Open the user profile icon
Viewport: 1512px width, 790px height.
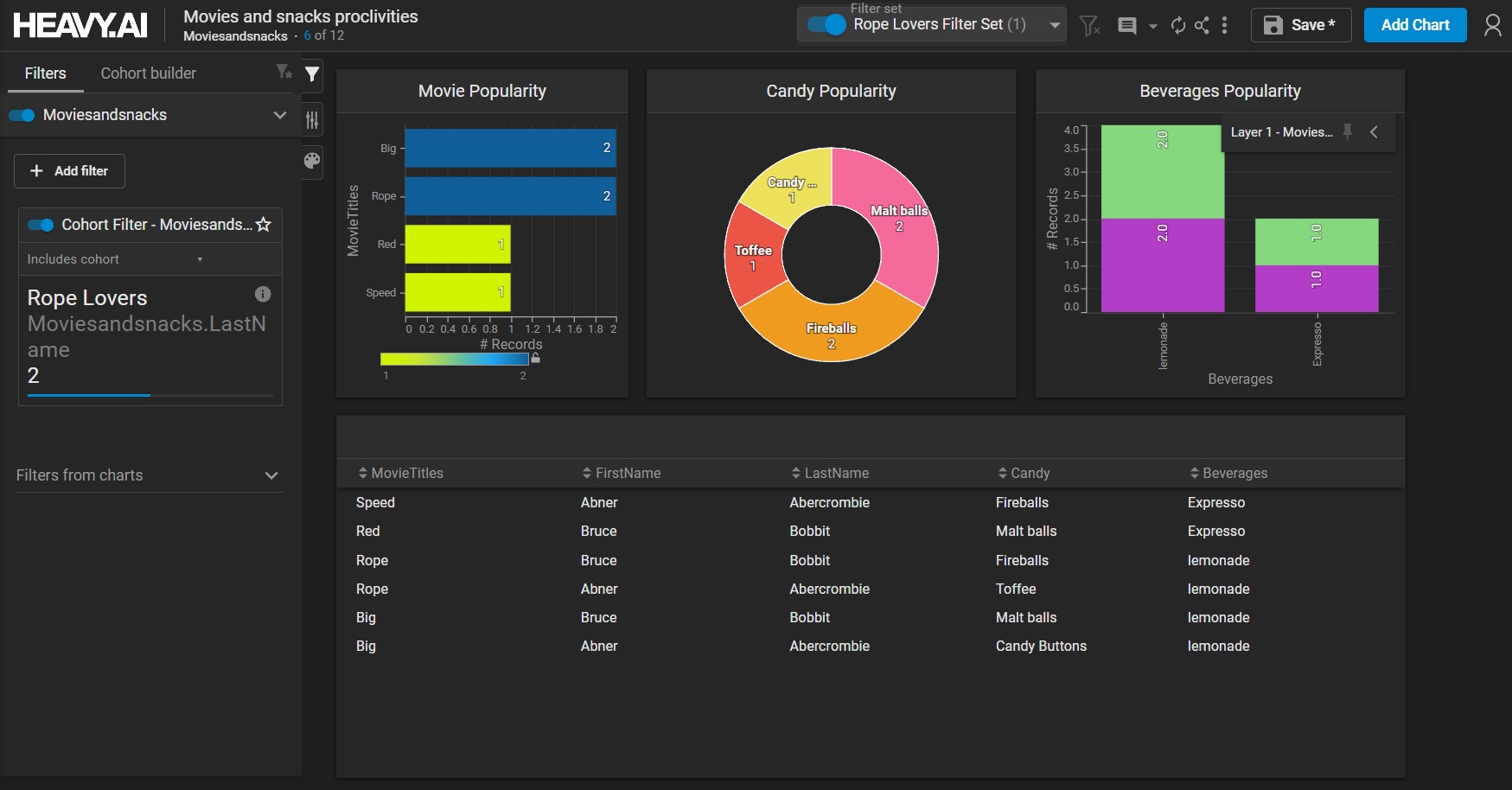pos(1492,26)
